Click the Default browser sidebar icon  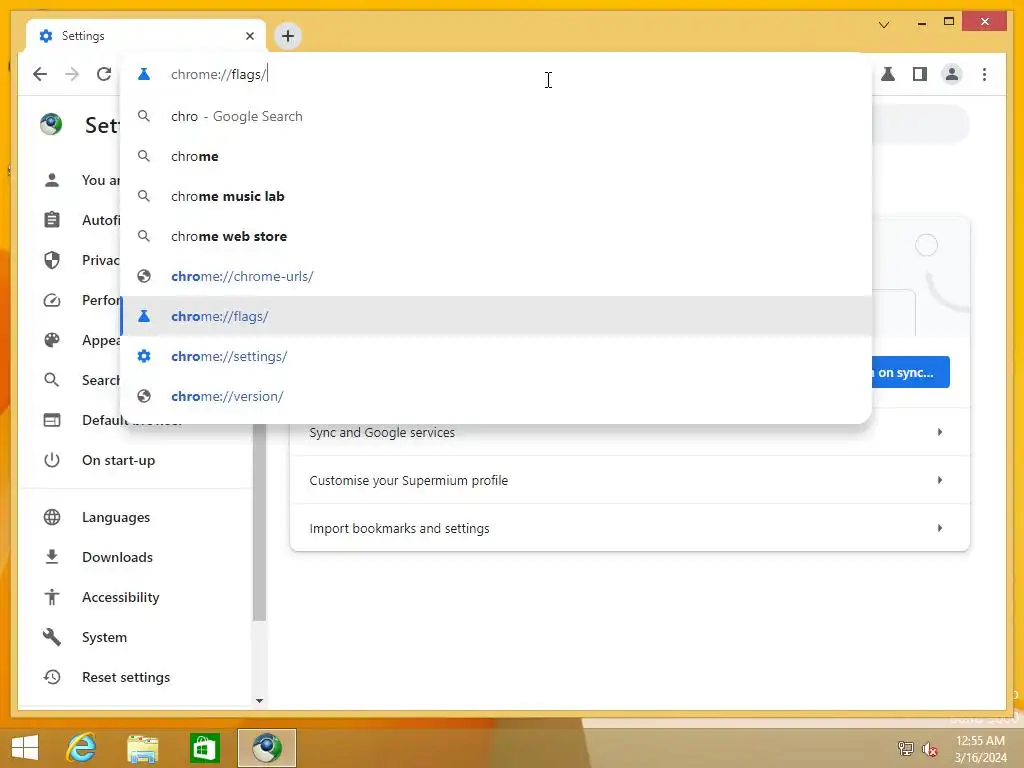click(52, 420)
